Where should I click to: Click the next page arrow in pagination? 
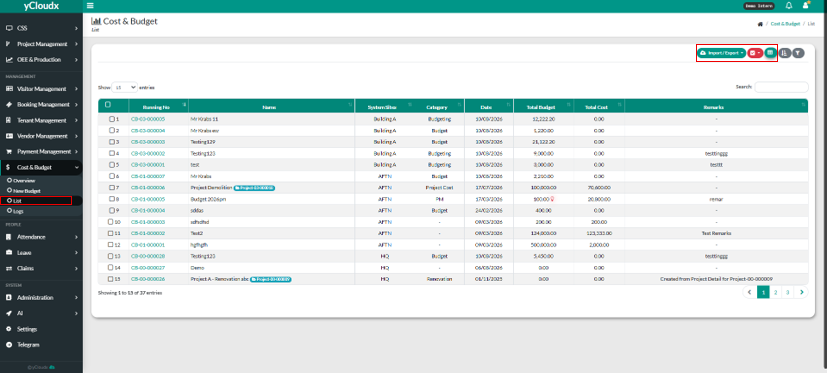(x=801, y=292)
